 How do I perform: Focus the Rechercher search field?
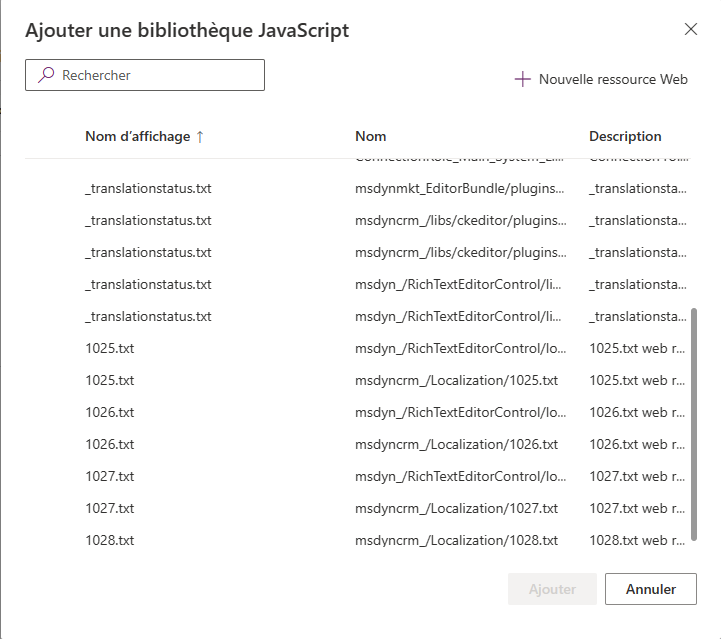point(145,75)
